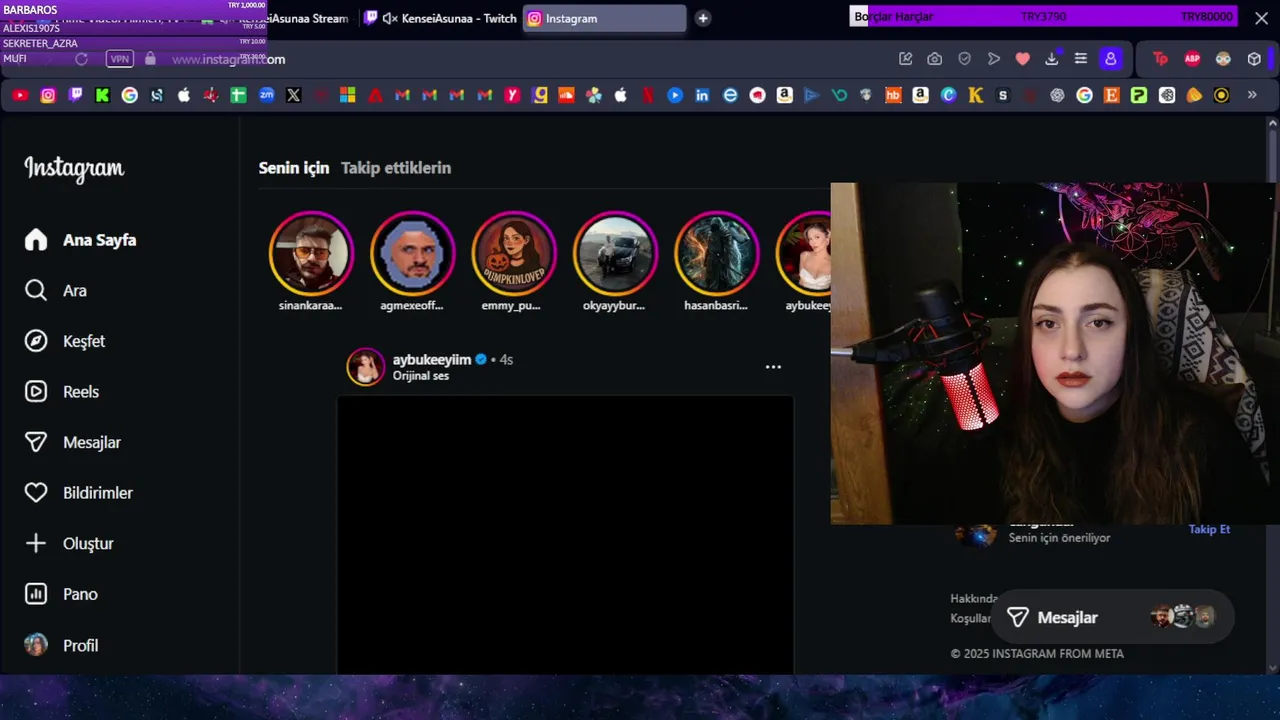Select the Instagram browser tab
Screen dimensions: 1280x720
click(604, 18)
